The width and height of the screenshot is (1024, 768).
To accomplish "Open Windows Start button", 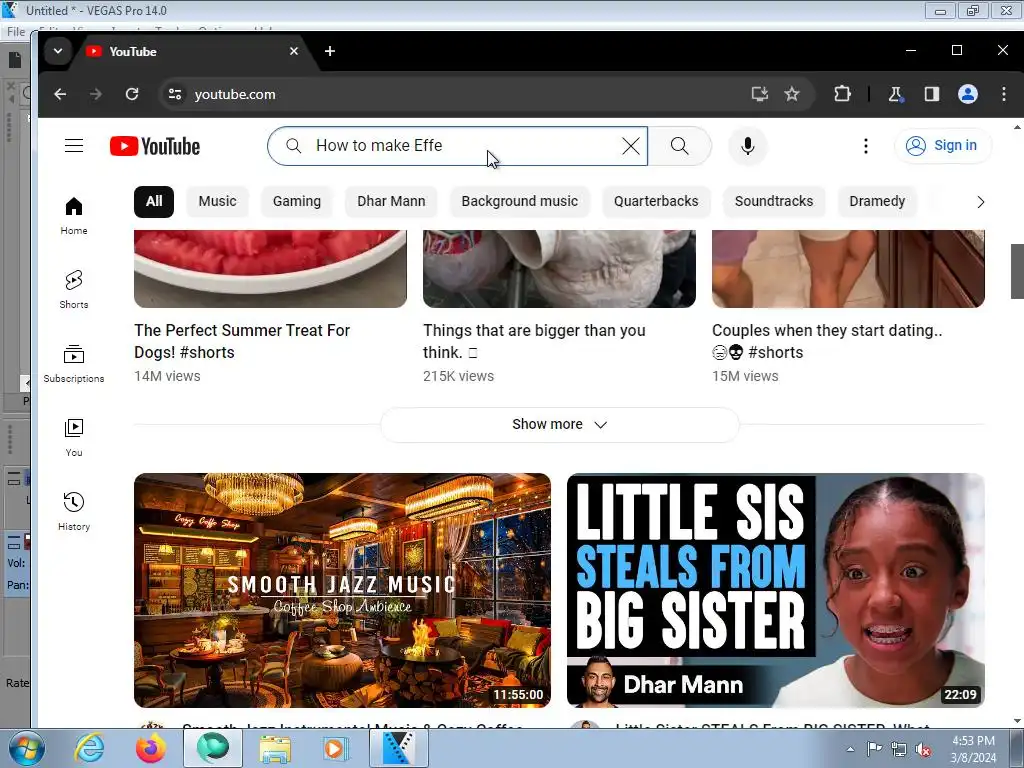I will pos(27,748).
